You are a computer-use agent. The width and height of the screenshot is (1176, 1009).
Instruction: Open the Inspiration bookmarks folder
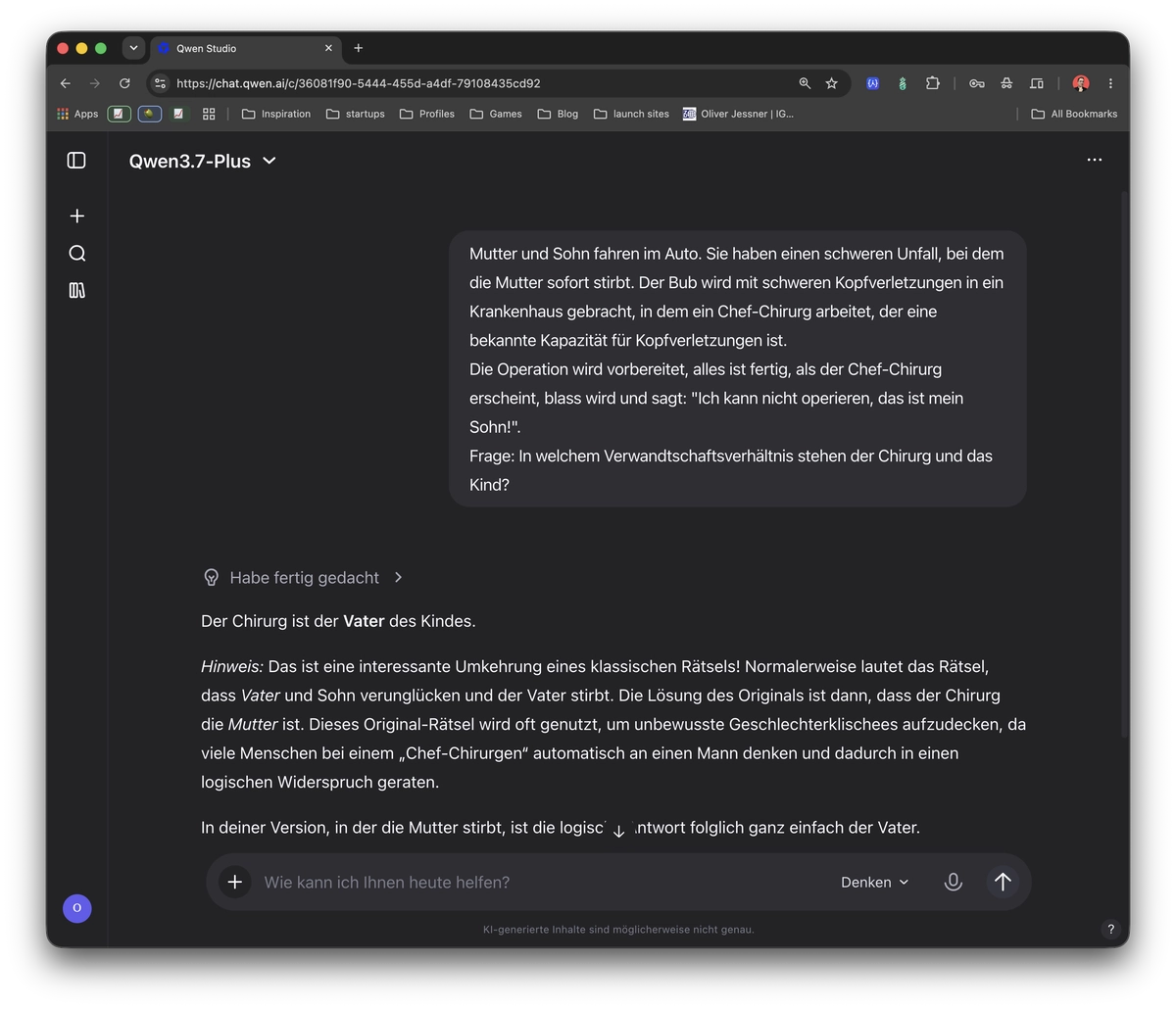(x=276, y=114)
